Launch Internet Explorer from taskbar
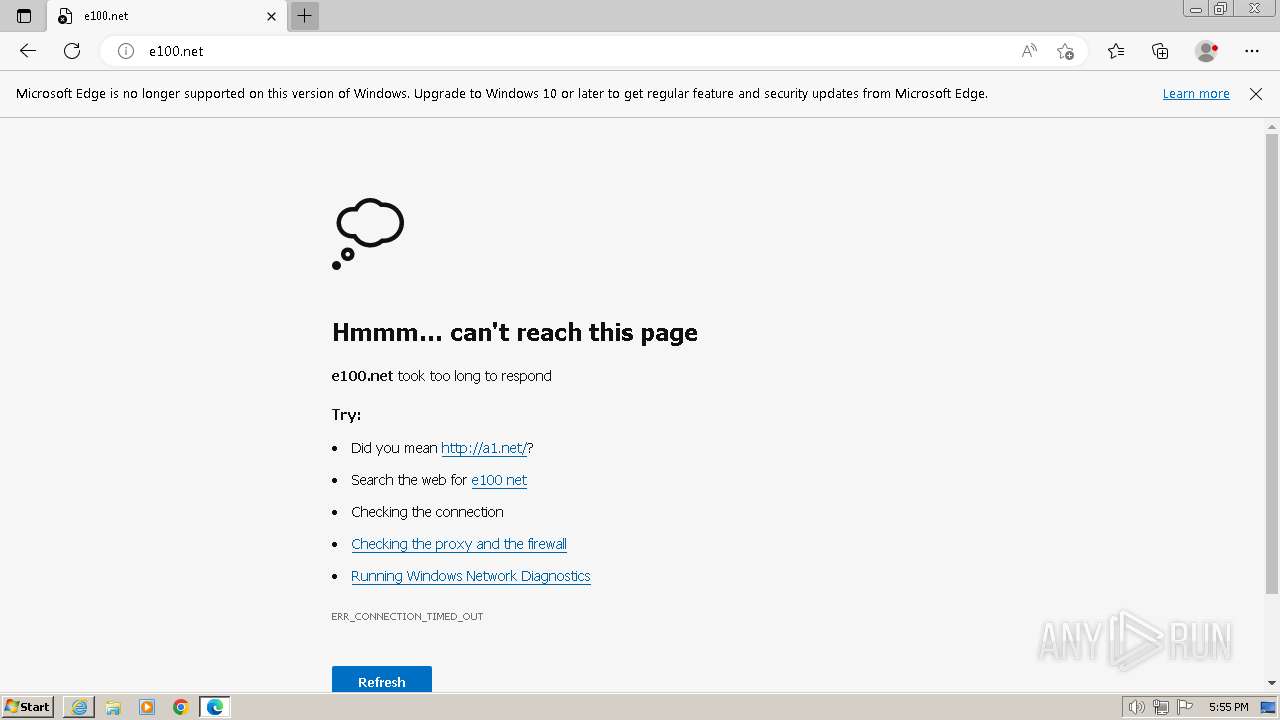The width and height of the screenshot is (1280, 720). pos(79,707)
